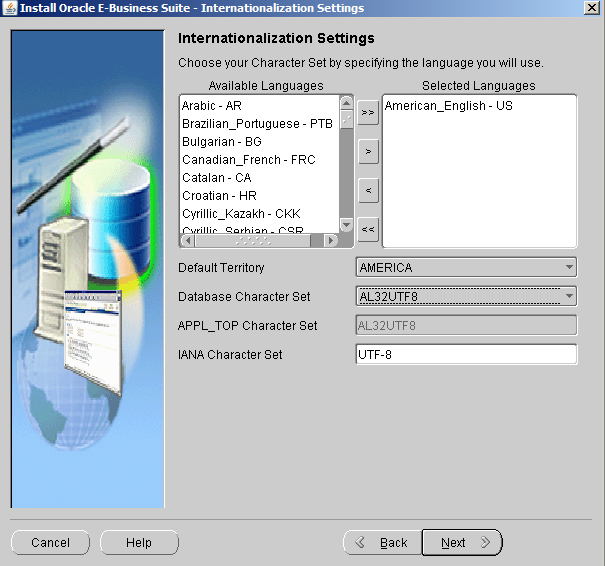The height and width of the screenshot is (566, 605).
Task: Select American_English - US in Selected Languages
Action: 448,105
